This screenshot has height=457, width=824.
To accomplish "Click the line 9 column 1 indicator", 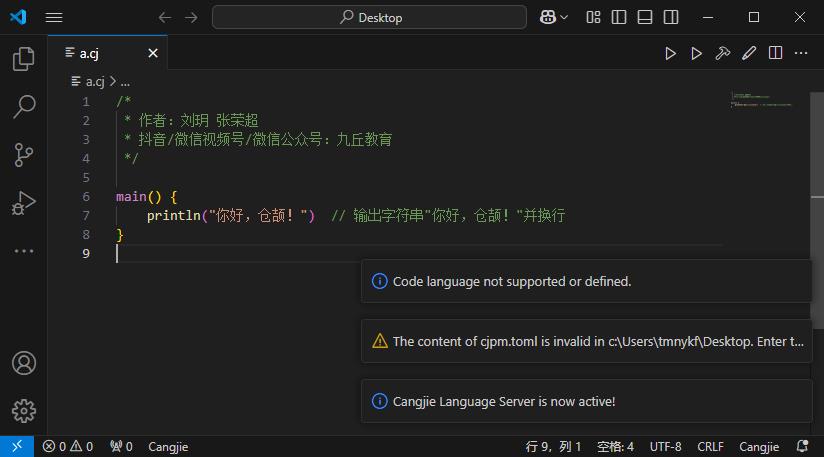I will coord(553,446).
